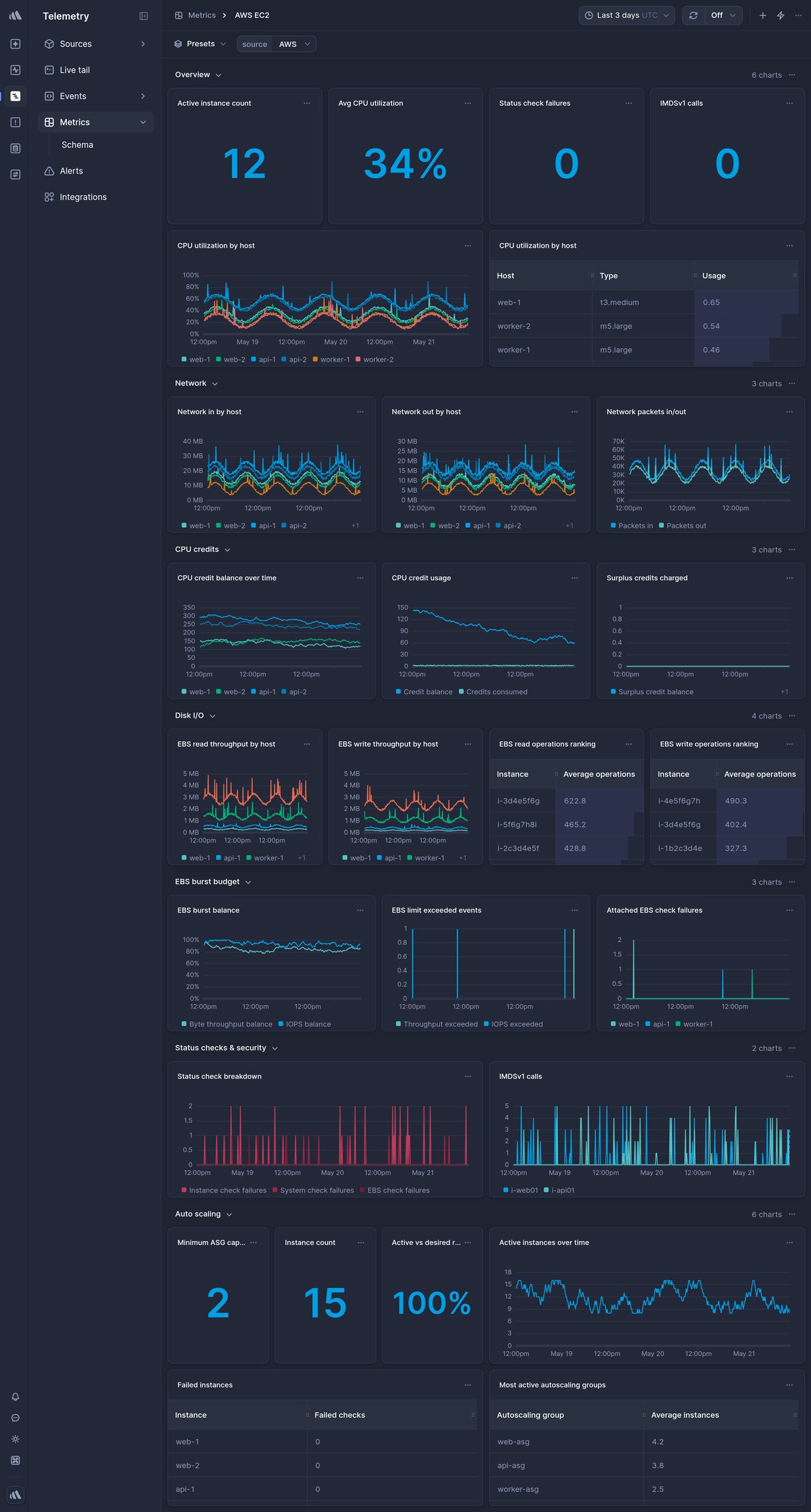
Task: Open CPU credit usage chart menu
Action: coord(574,578)
